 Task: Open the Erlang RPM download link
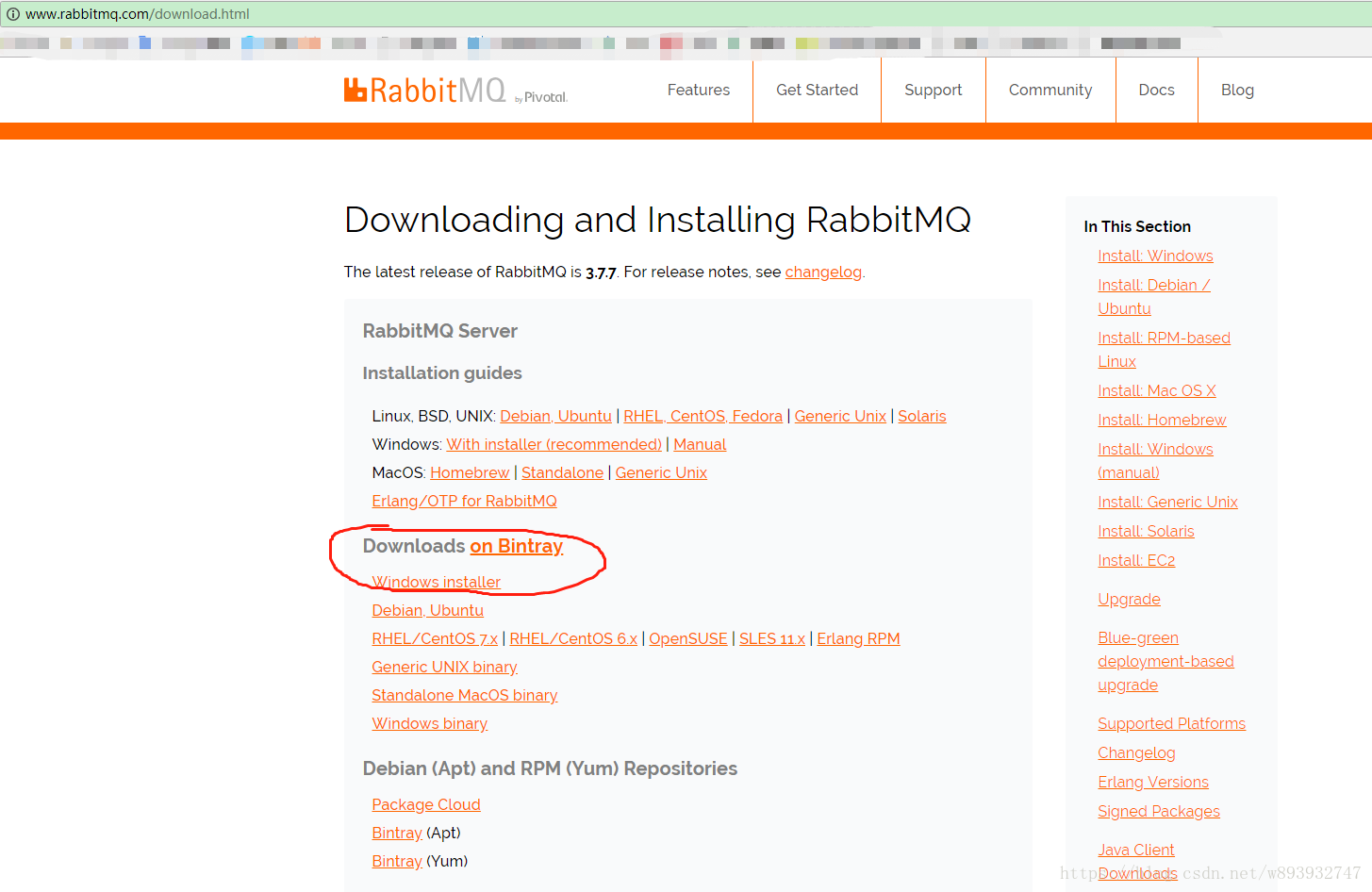coord(858,638)
